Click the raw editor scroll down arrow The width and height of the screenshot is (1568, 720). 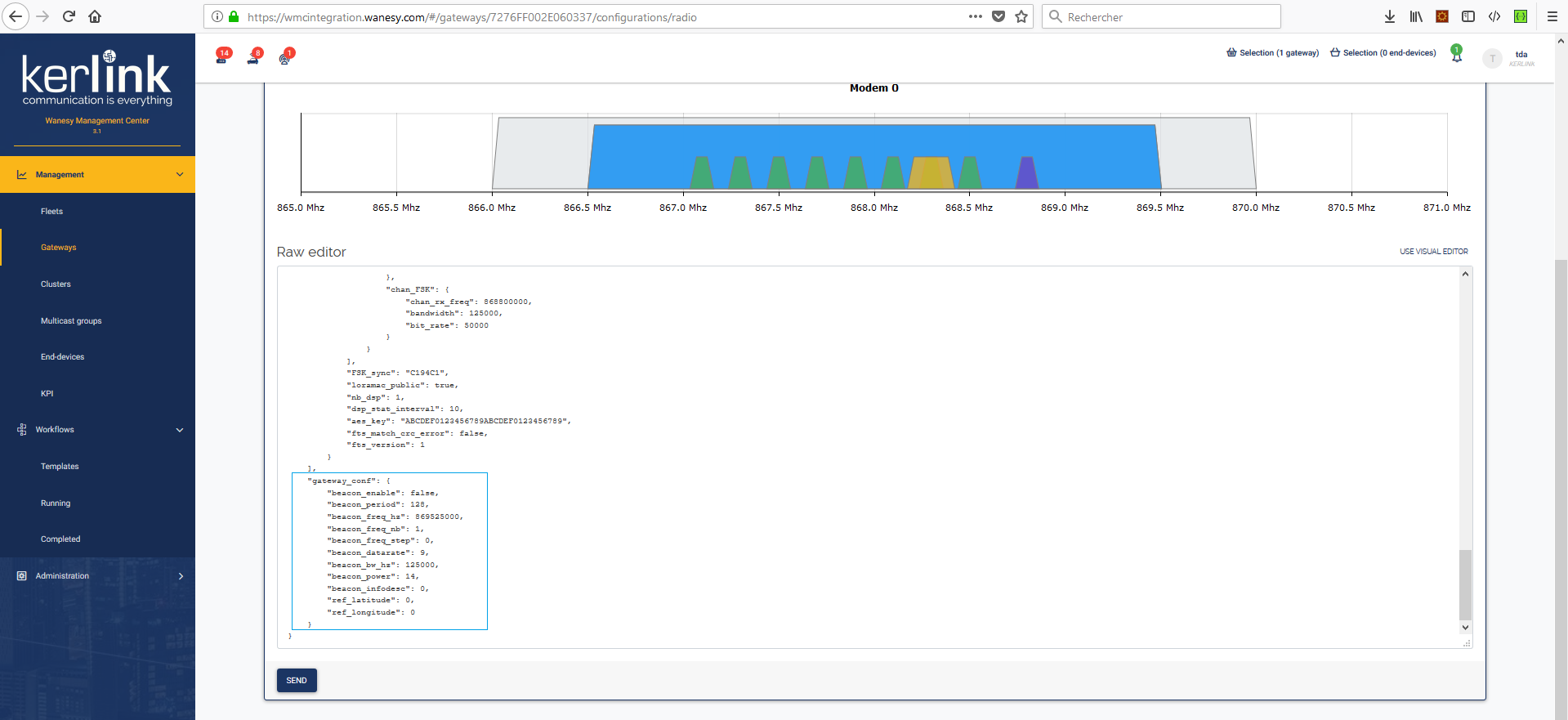[x=1465, y=628]
